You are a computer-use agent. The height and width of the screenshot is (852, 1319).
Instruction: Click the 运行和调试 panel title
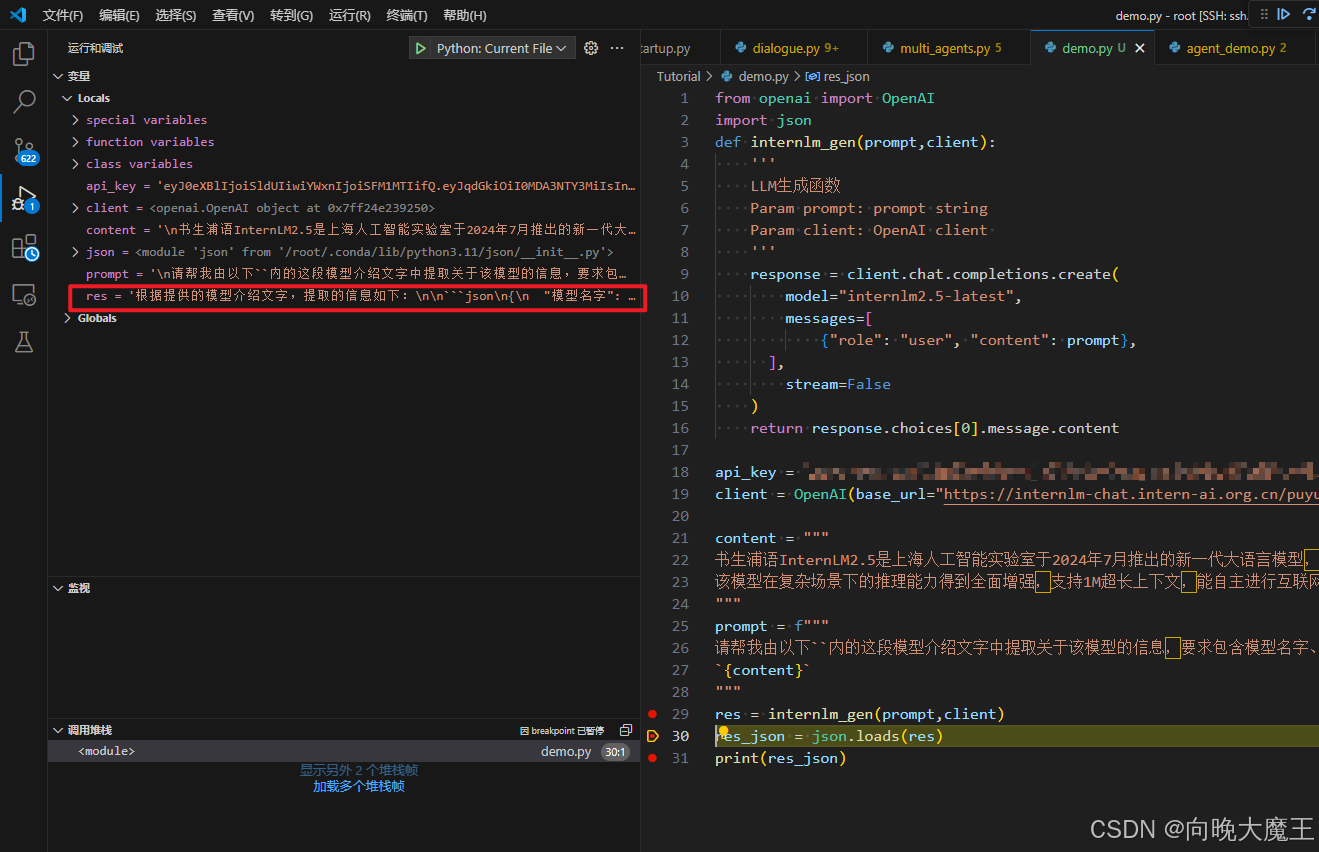pyautogui.click(x=96, y=48)
